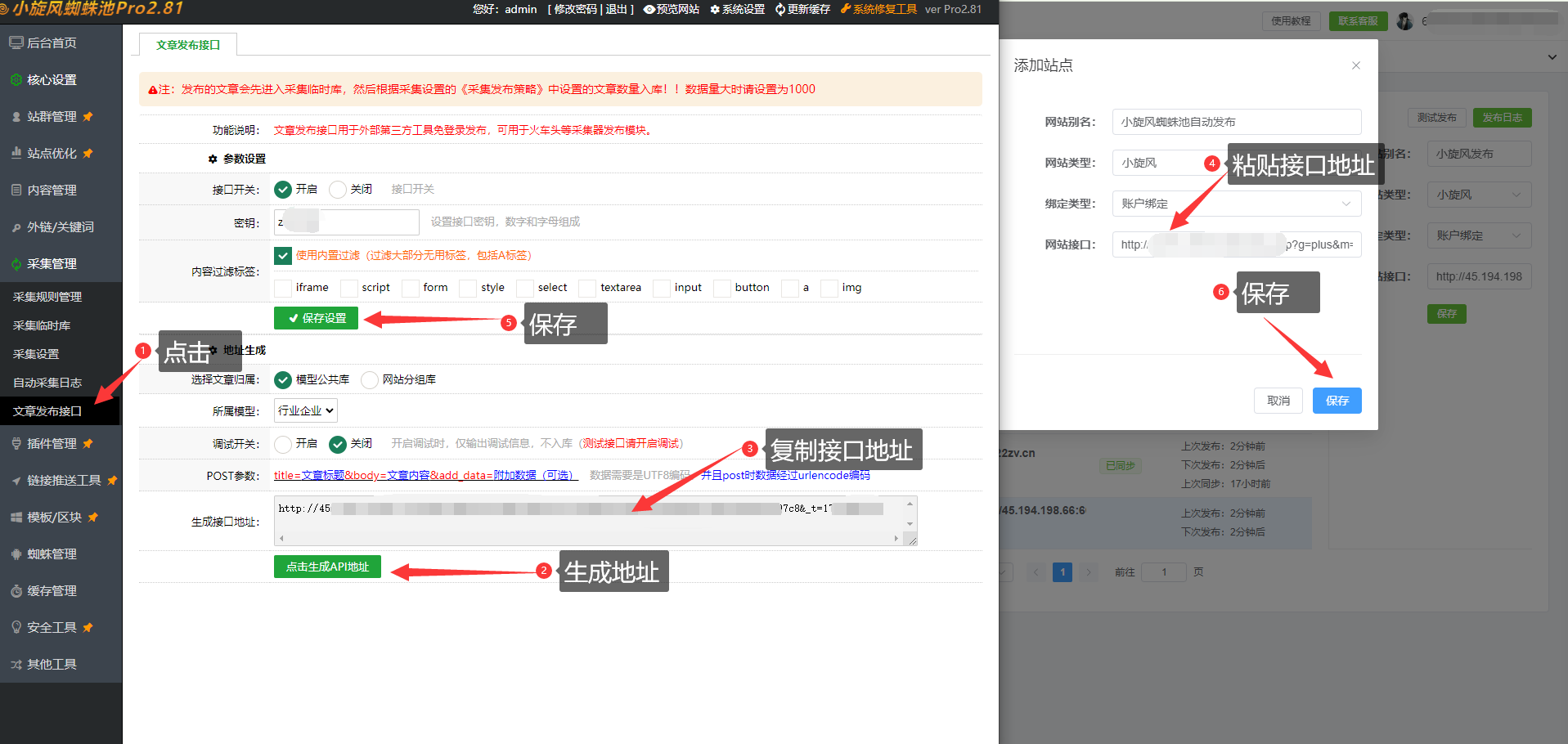1568x744 pixels.
Task: Select 开启 for 接口开关
Action: 283,190
